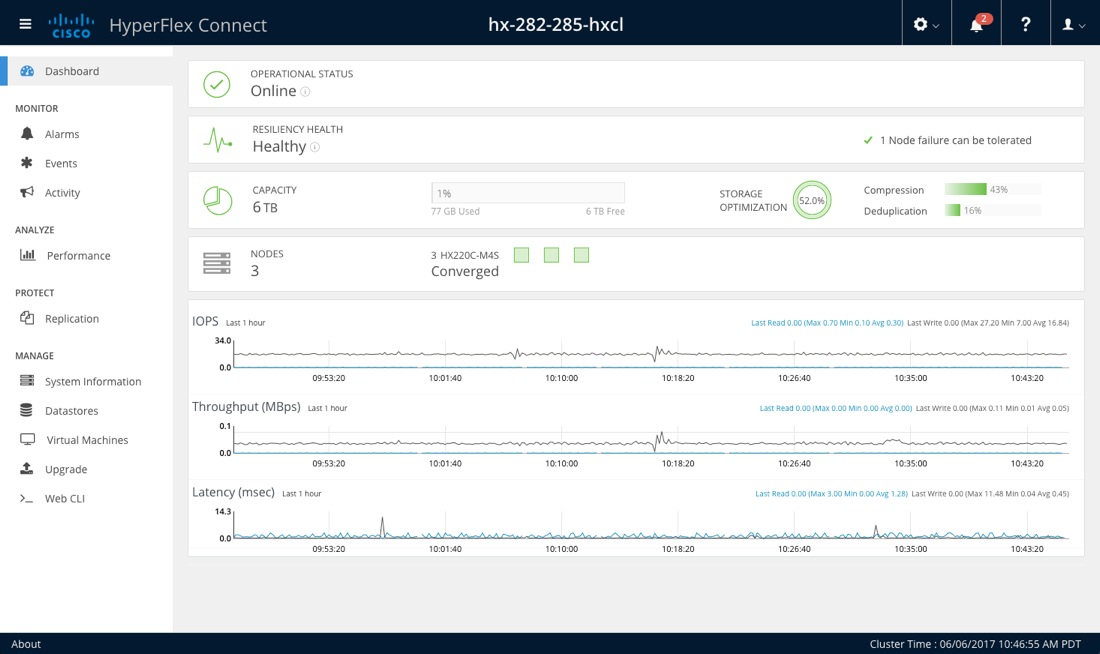
Task: Select the second green node square
Action: coord(551,255)
